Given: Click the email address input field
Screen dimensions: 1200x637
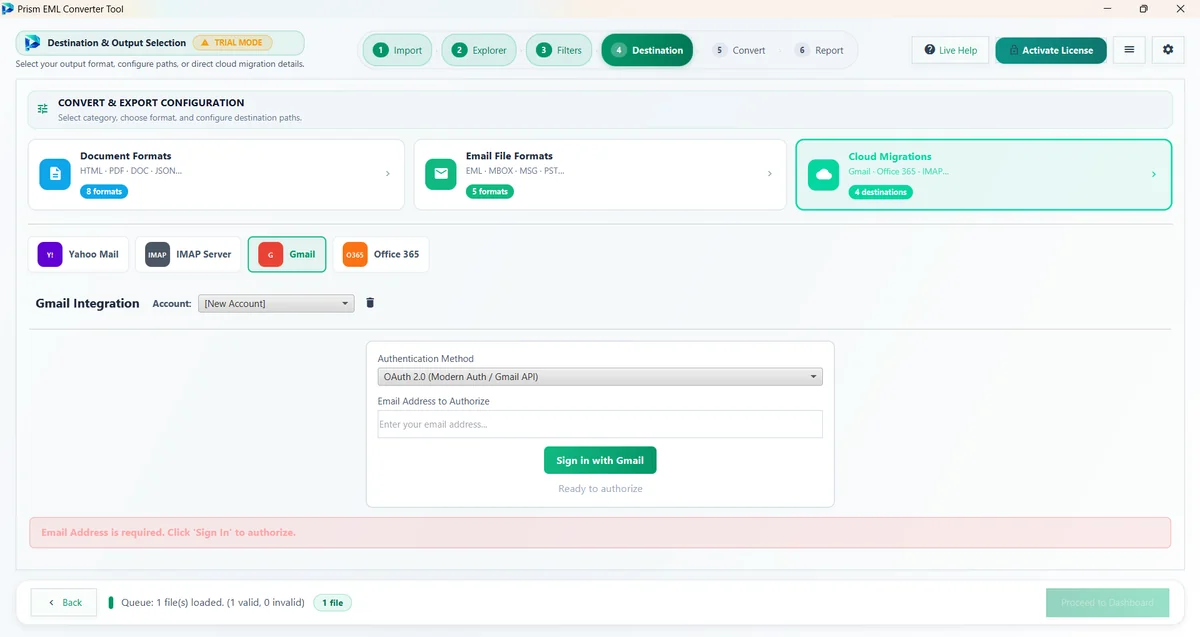Looking at the screenshot, I should pos(600,424).
